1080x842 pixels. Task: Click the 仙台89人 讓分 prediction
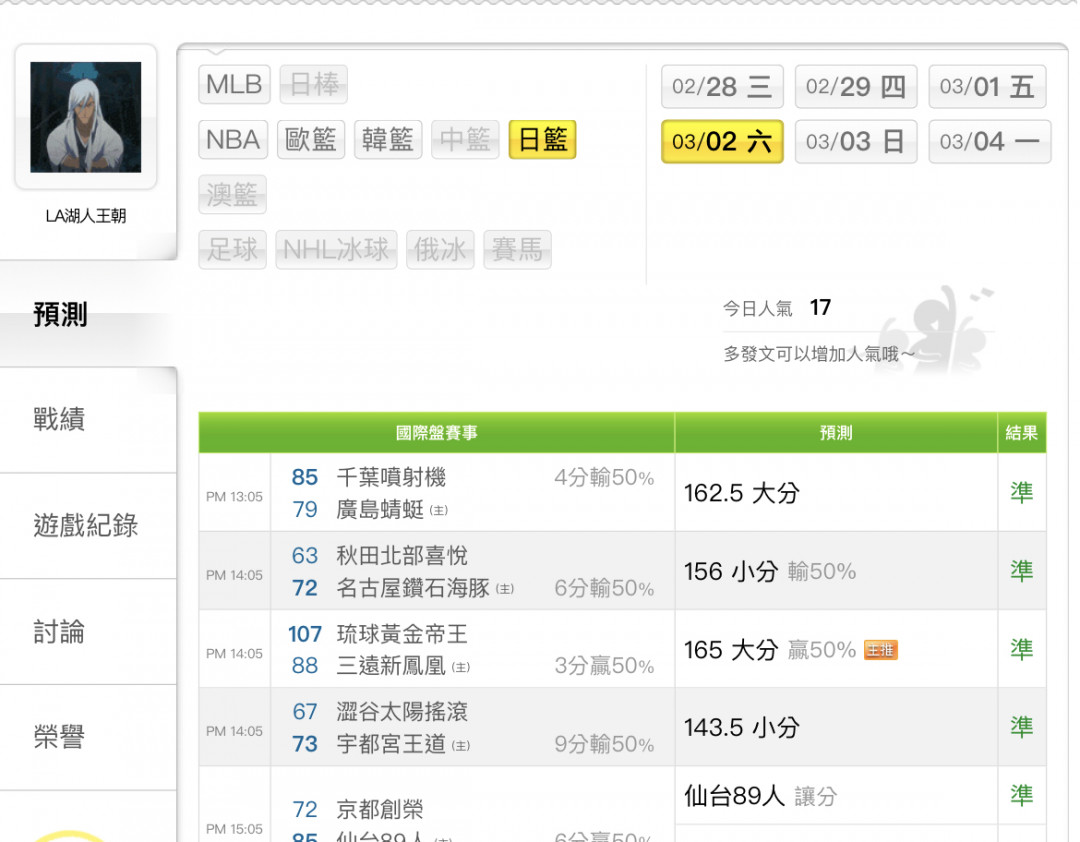point(760,797)
